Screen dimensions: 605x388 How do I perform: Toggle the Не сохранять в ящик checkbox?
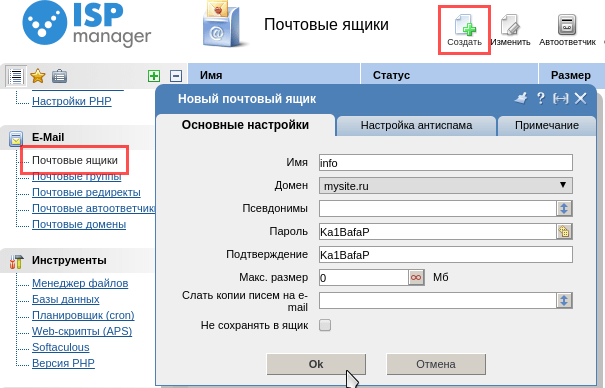(325, 325)
